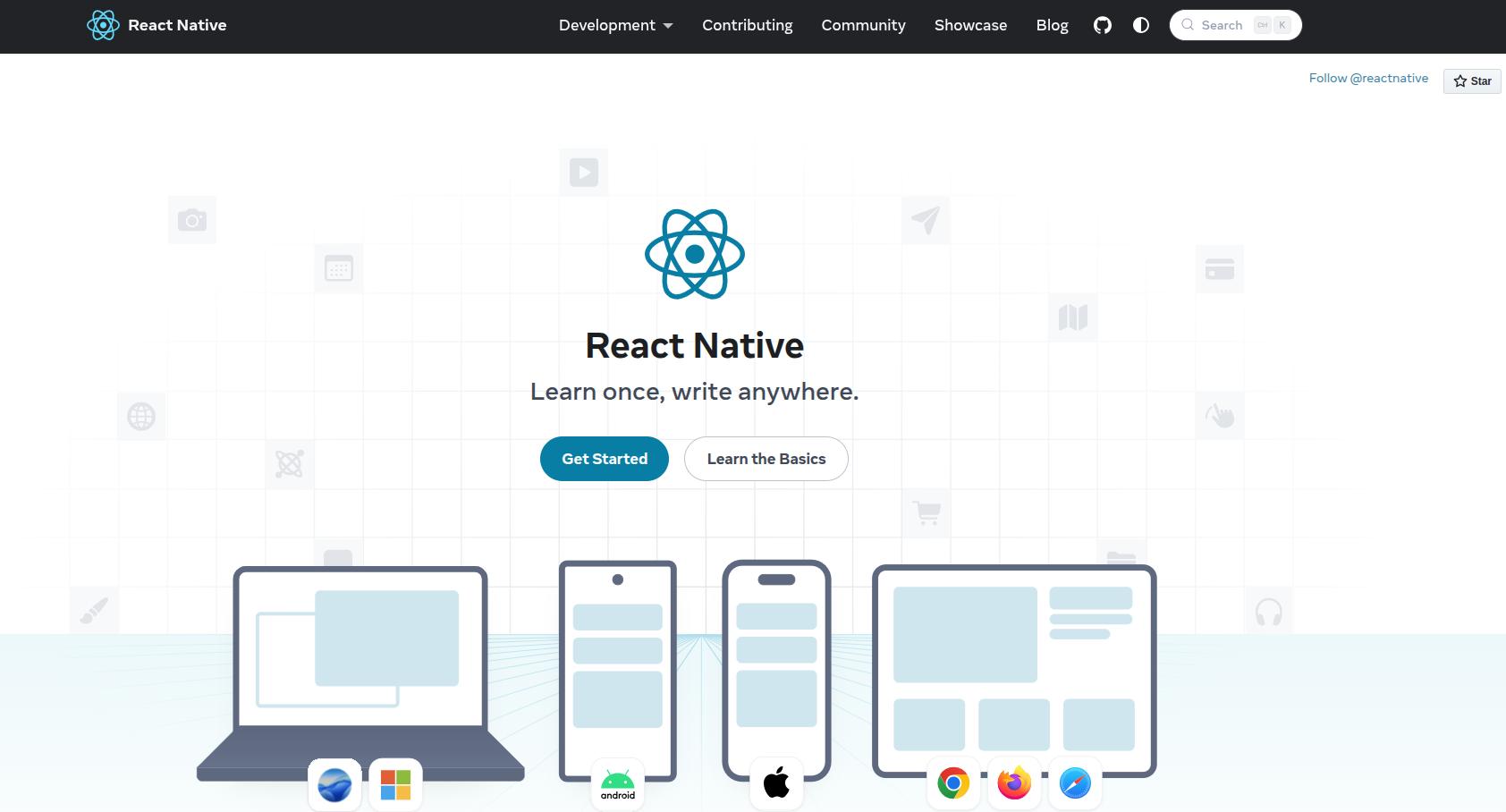Click the camera tile icon
Viewport: 1506px width, 812px height.
[x=192, y=220]
